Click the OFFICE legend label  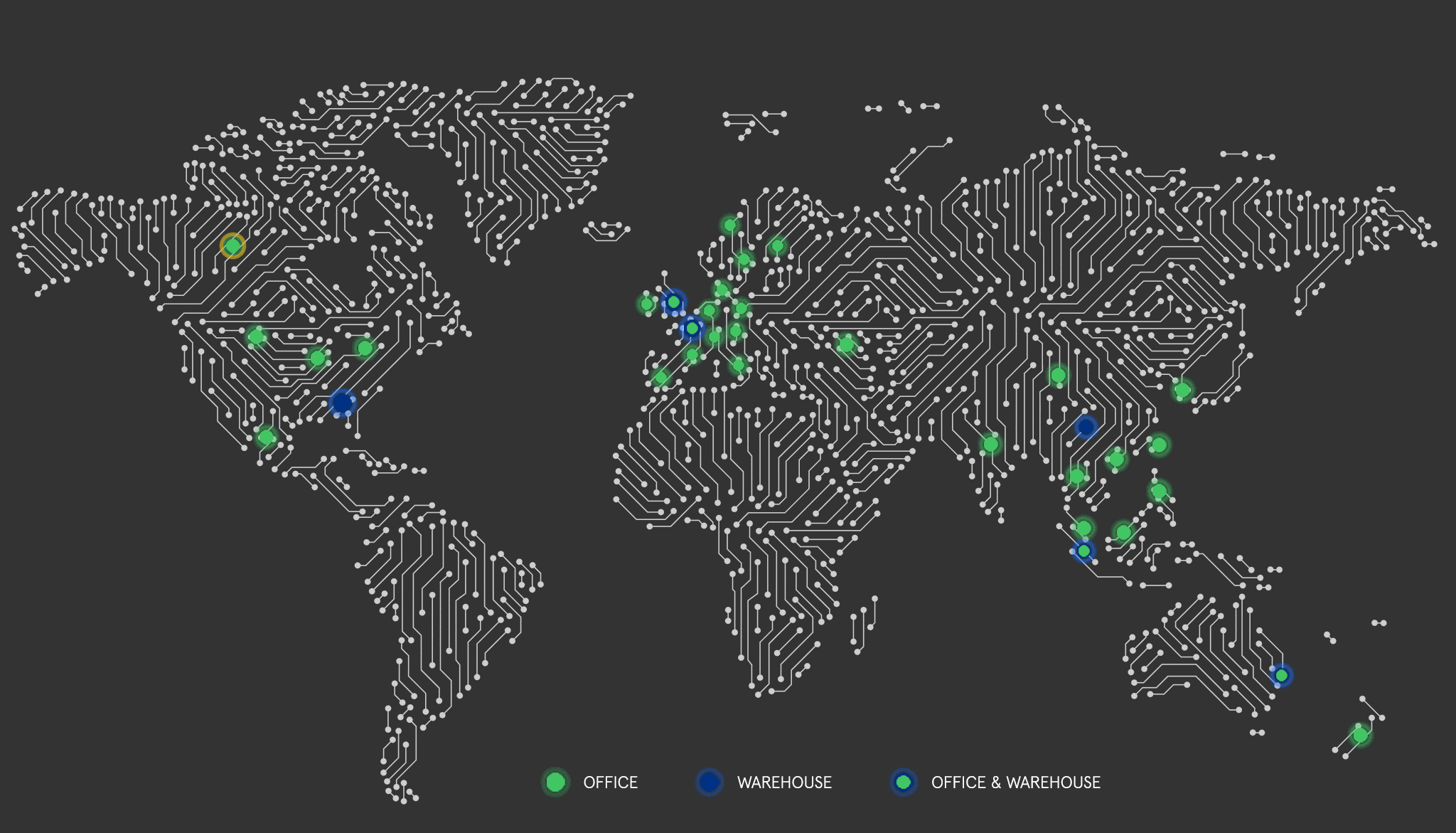pos(610,782)
